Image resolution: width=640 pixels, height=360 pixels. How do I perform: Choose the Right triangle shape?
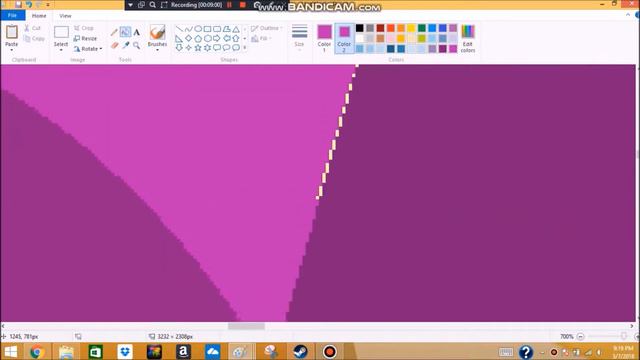tap(179, 38)
